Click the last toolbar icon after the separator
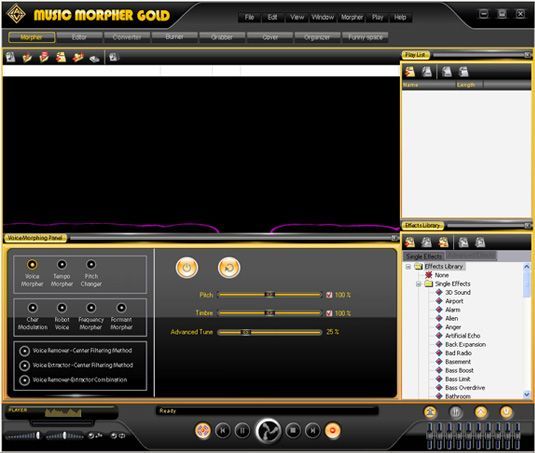The image size is (535, 453). 113,57
